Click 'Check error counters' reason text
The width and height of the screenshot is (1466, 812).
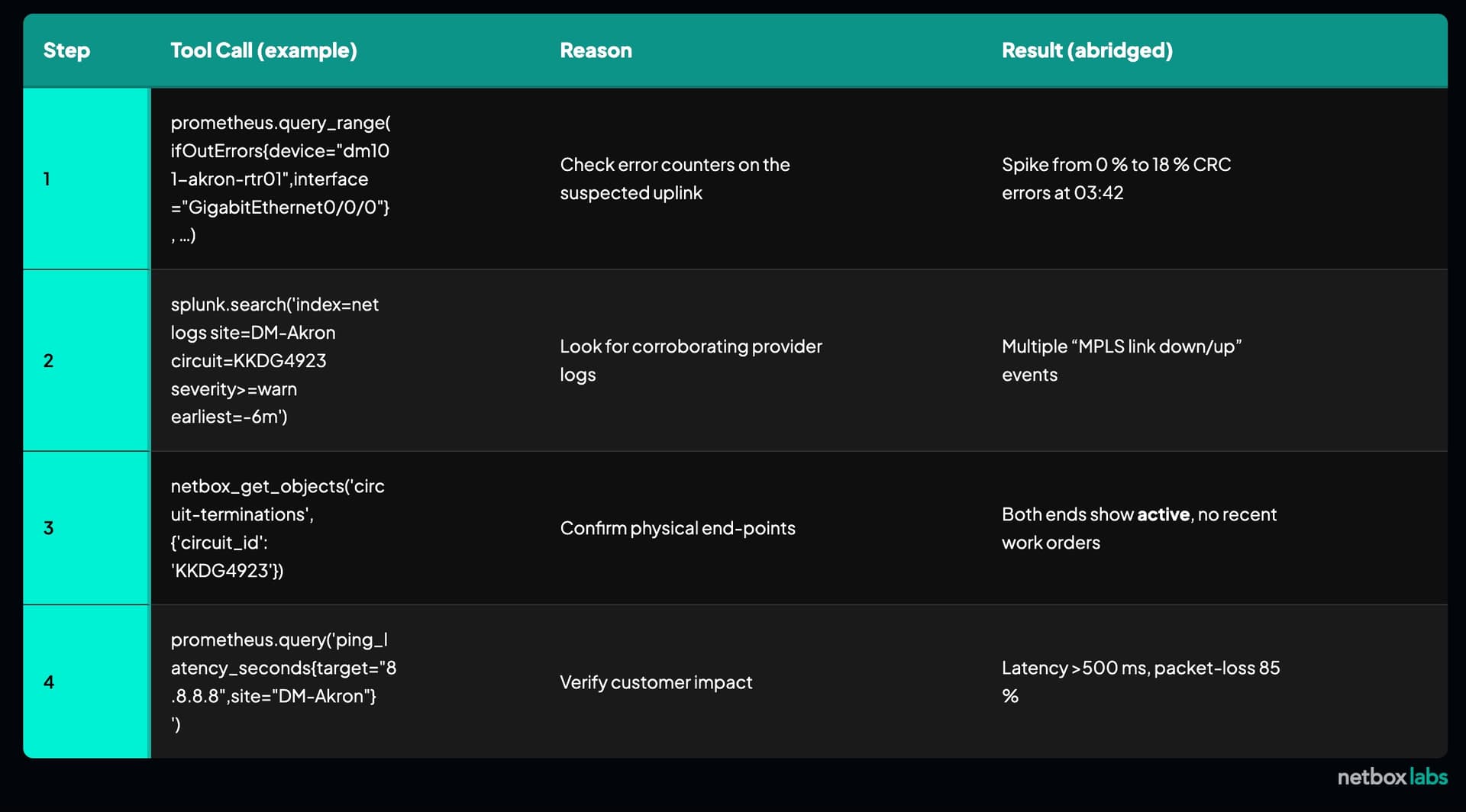click(x=674, y=179)
